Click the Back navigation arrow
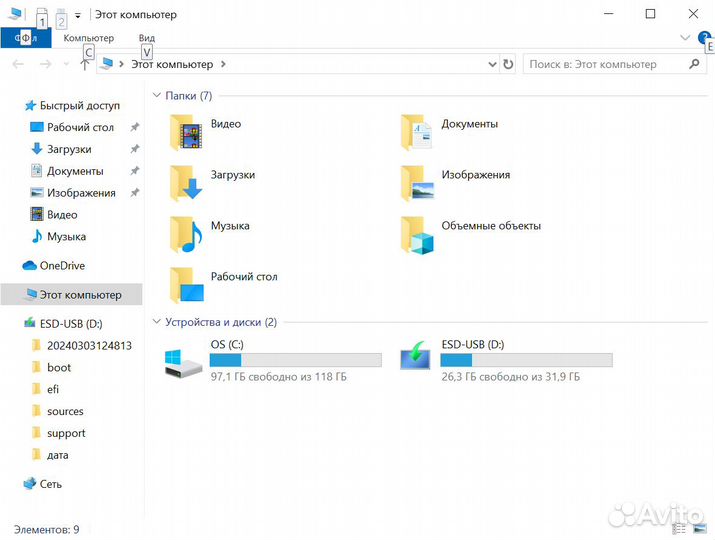This screenshot has height=540, width=715. [18, 64]
